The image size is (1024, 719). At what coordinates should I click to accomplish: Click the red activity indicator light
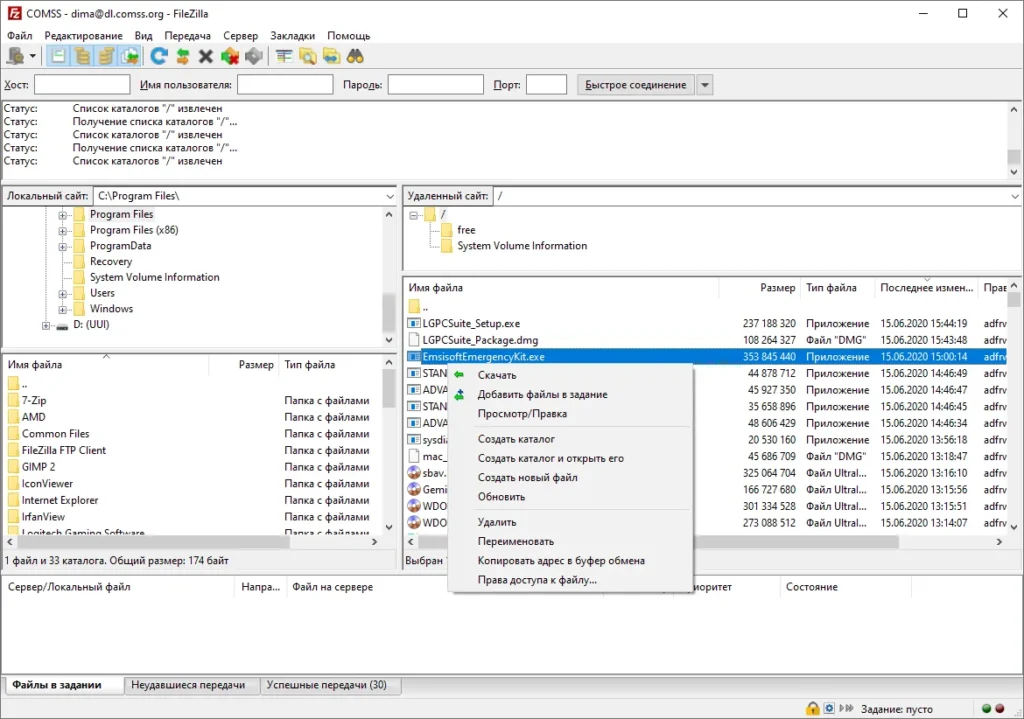click(x=1000, y=709)
